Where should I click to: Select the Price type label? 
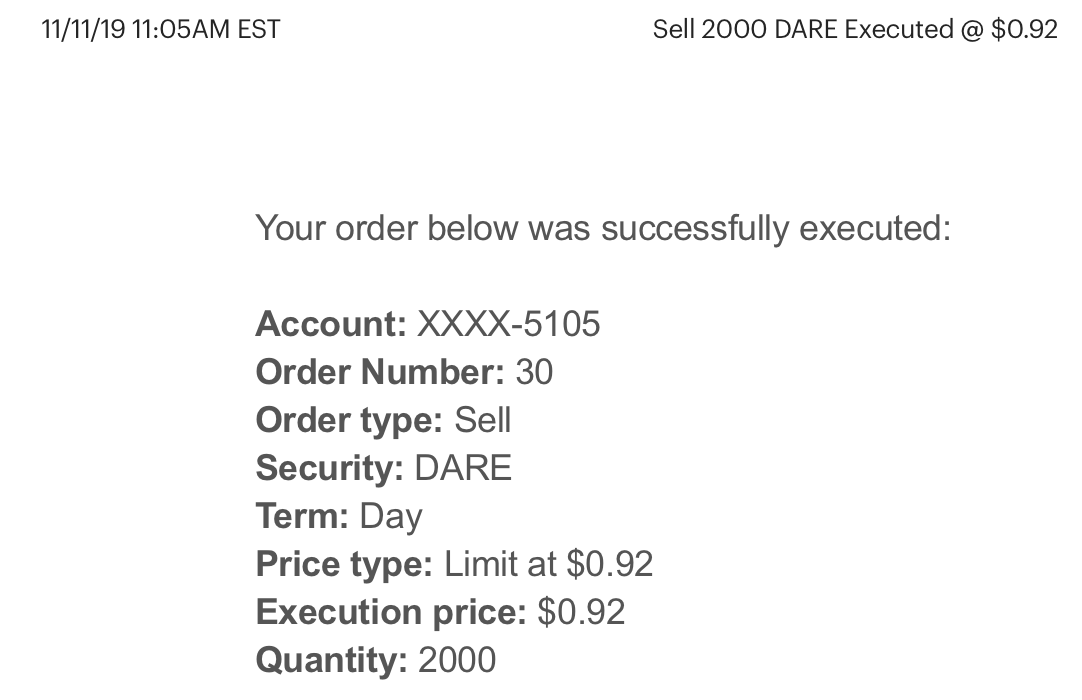[344, 564]
